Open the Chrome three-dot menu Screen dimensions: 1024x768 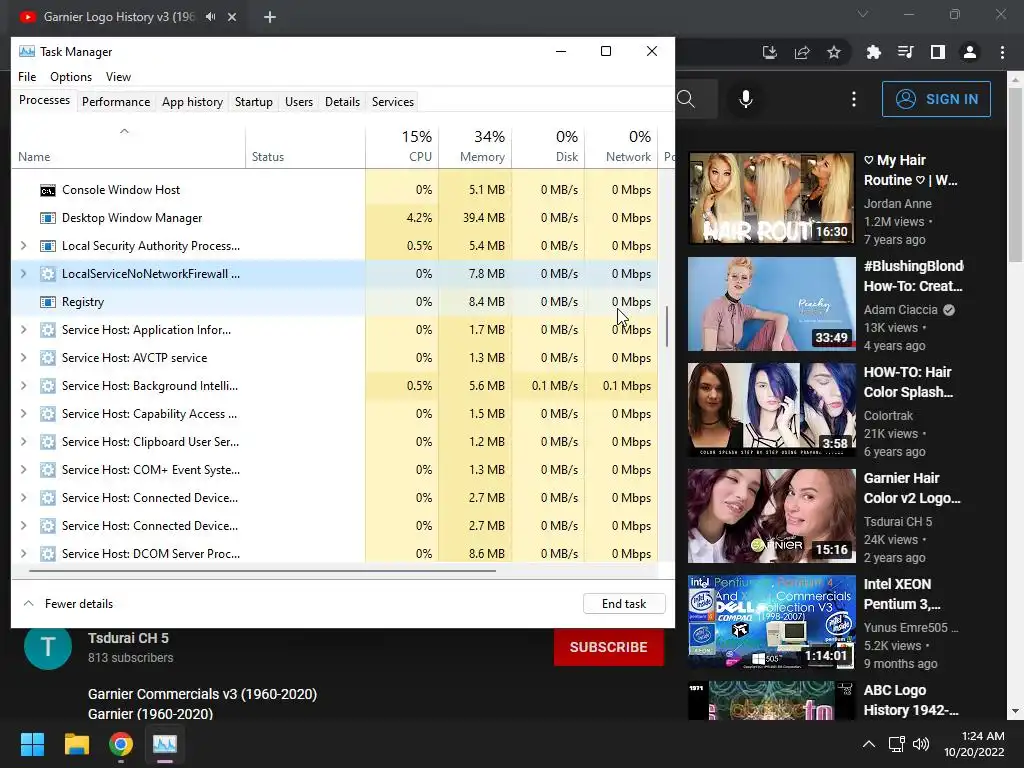pyautogui.click(x=1002, y=52)
